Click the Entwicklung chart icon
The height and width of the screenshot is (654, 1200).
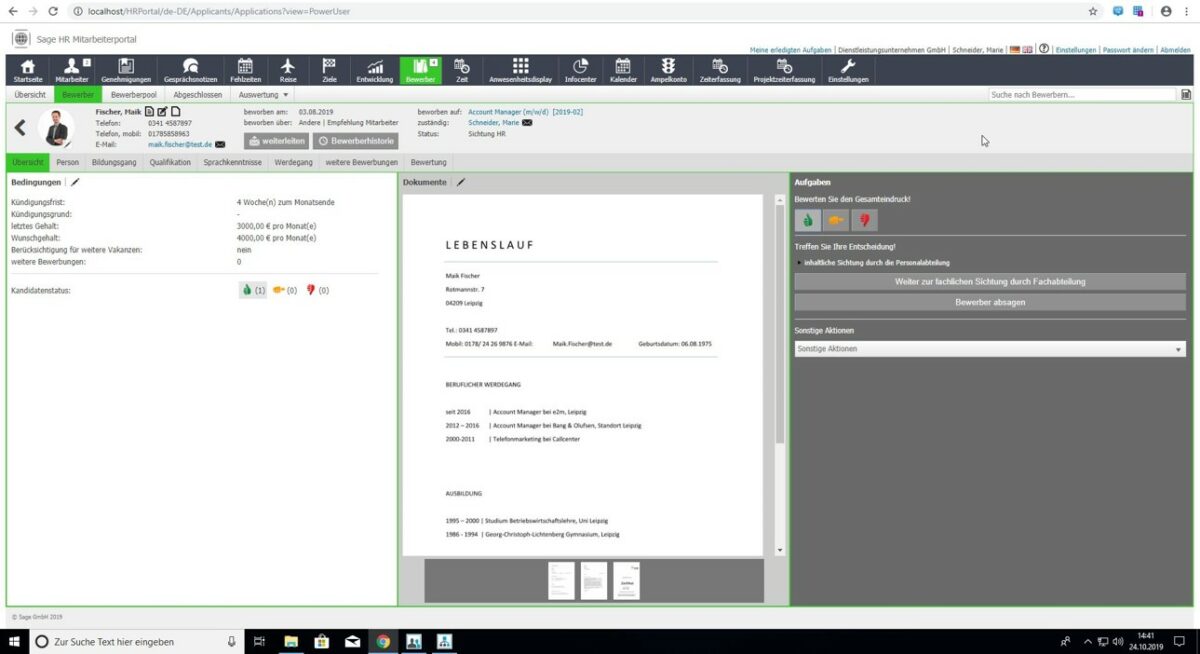[x=374, y=66]
